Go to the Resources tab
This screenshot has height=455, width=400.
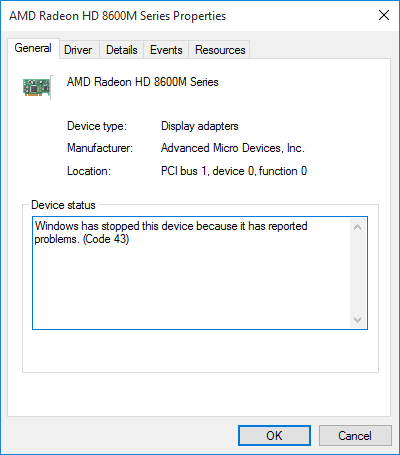[x=220, y=50]
